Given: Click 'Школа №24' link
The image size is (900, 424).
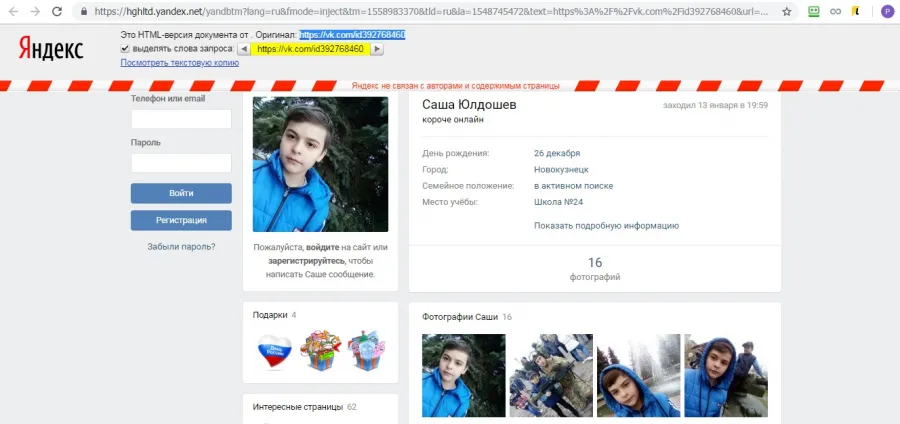Looking at the screenshot, I should [558, 202].
